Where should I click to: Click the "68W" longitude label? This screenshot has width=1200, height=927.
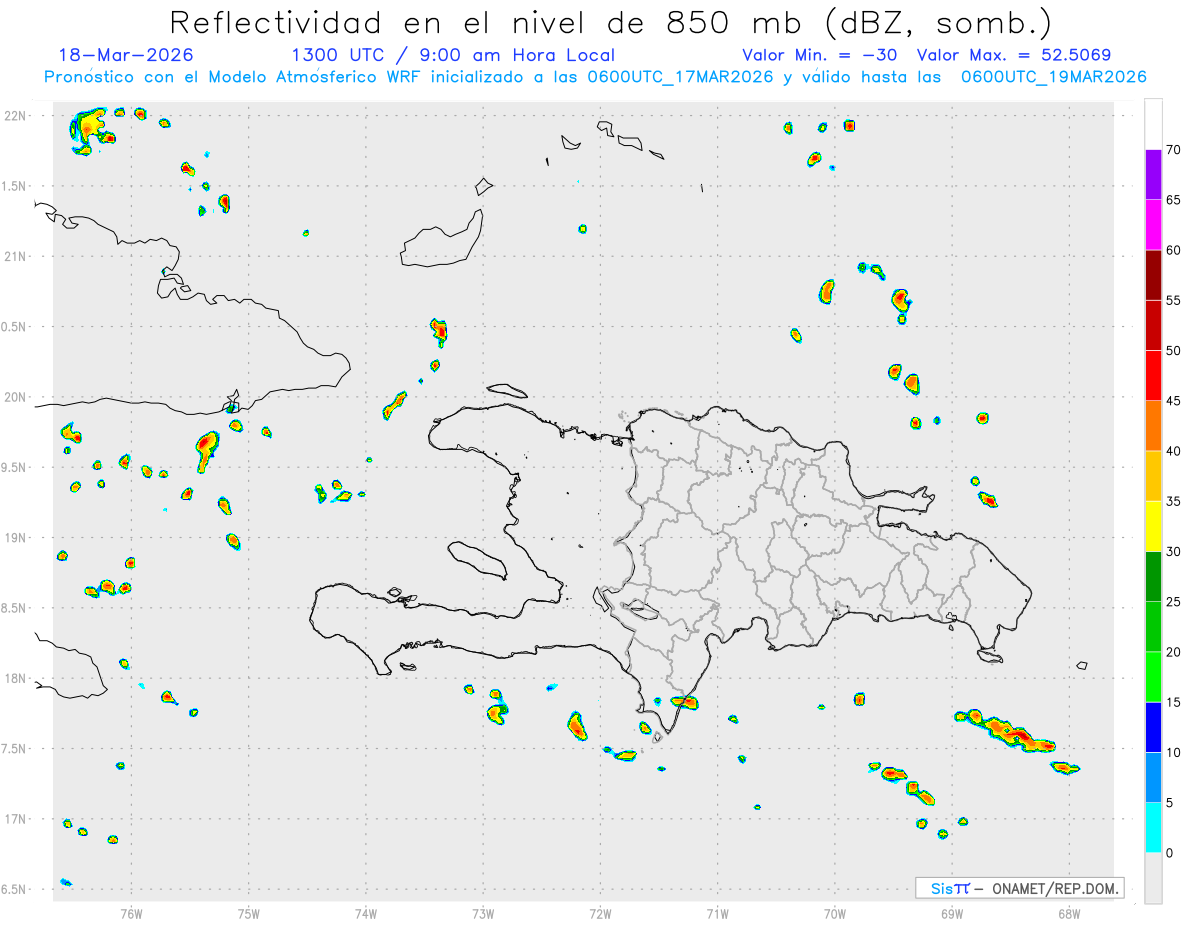[1068, 913]
